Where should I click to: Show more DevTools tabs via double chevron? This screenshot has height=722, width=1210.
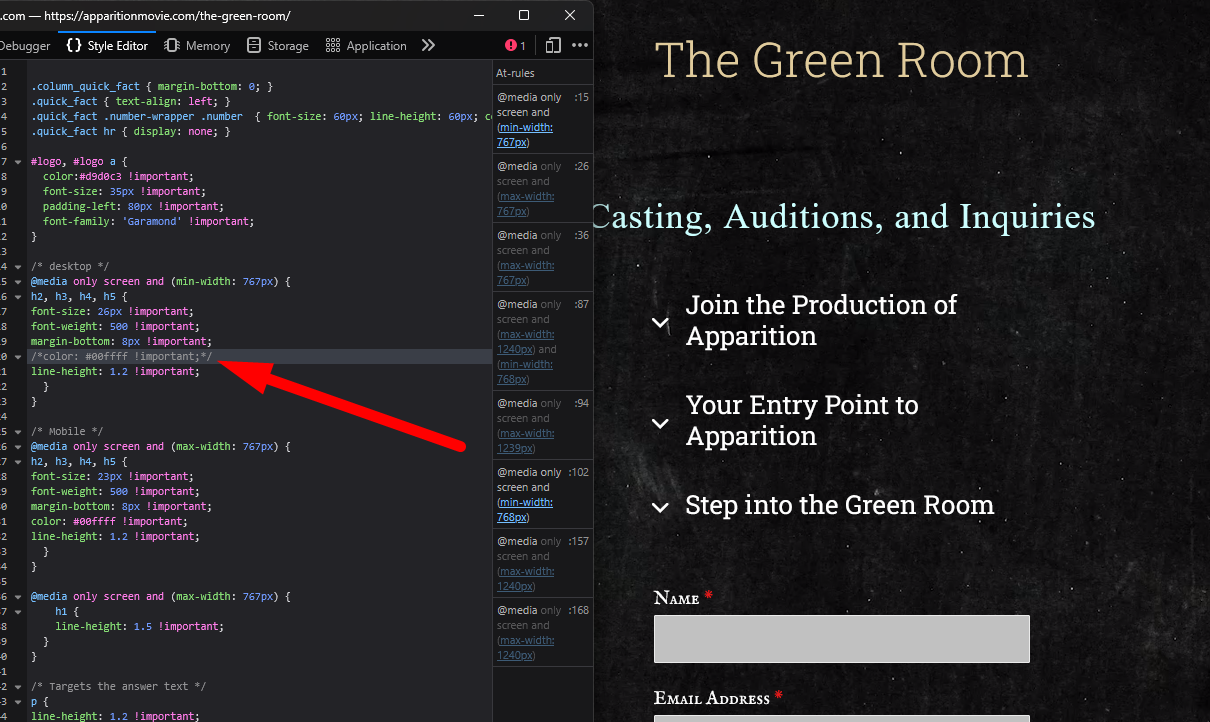(x=428, y=46)
